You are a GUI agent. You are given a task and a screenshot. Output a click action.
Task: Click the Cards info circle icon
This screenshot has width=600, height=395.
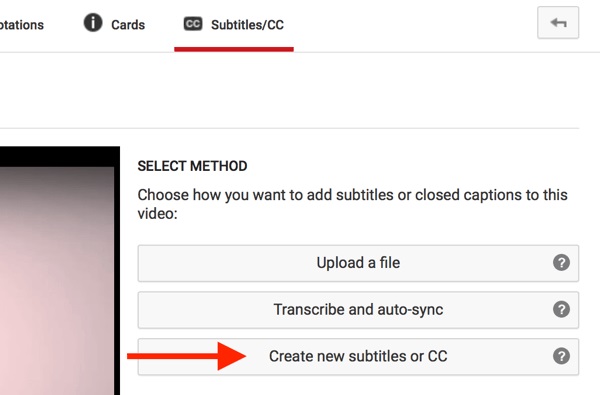(93, 23)
